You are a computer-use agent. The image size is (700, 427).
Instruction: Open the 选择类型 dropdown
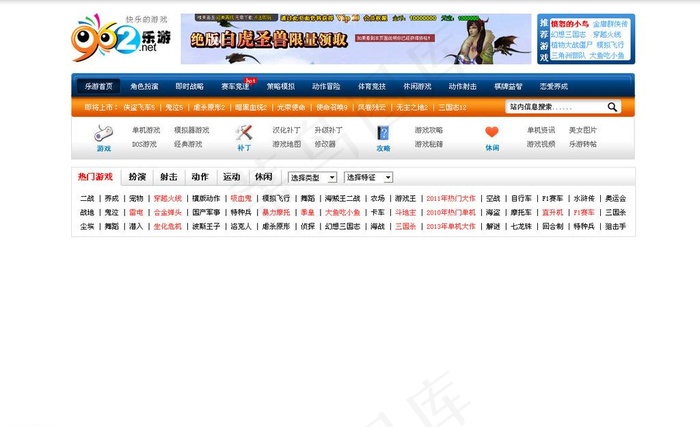(x=312, y=178)
